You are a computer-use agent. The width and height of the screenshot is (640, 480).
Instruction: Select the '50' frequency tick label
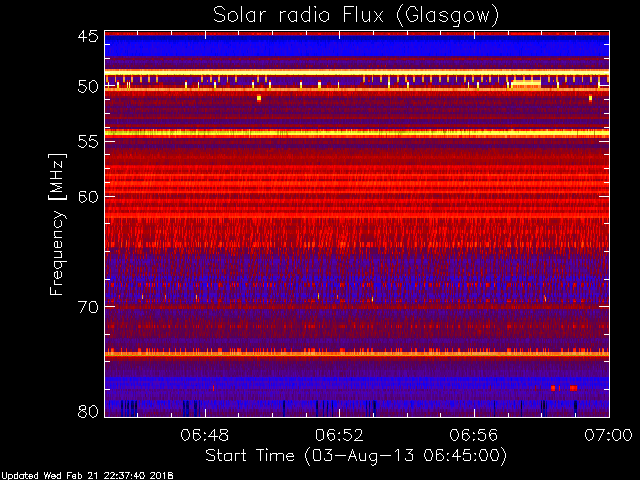pyautogui.click(x=88, y=87)
